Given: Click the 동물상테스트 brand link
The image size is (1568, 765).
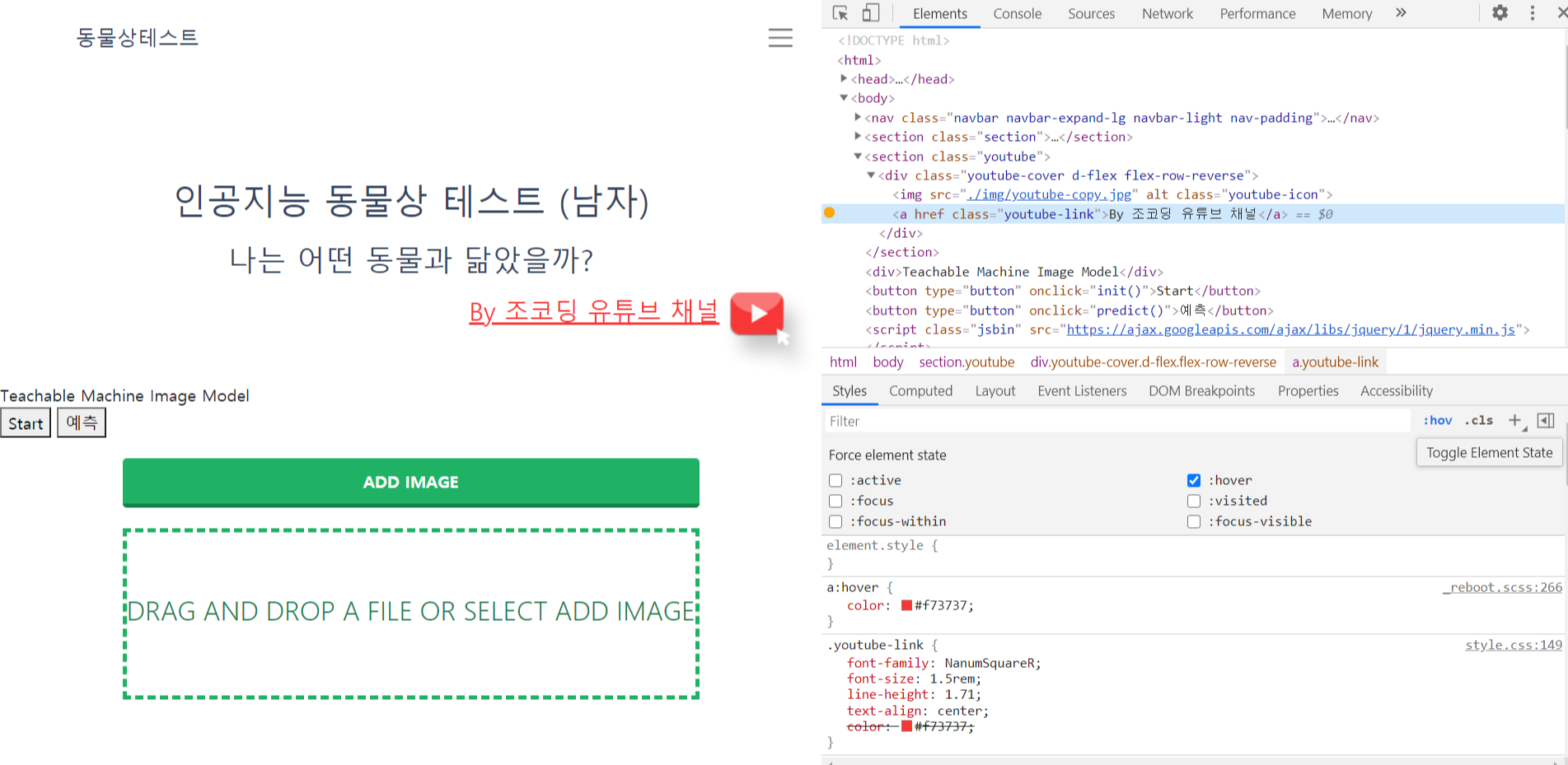Looking at the screenshot, I should 137,38.
